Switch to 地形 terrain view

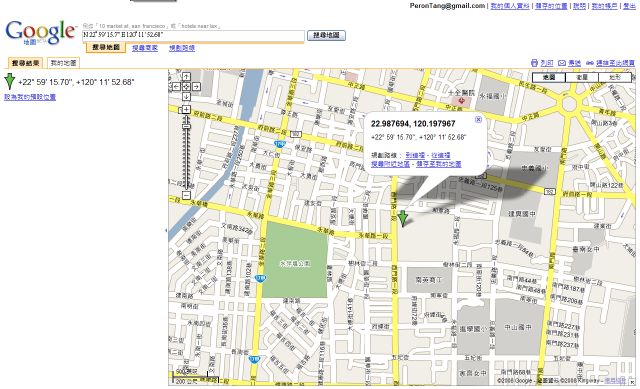coord(615,77)
